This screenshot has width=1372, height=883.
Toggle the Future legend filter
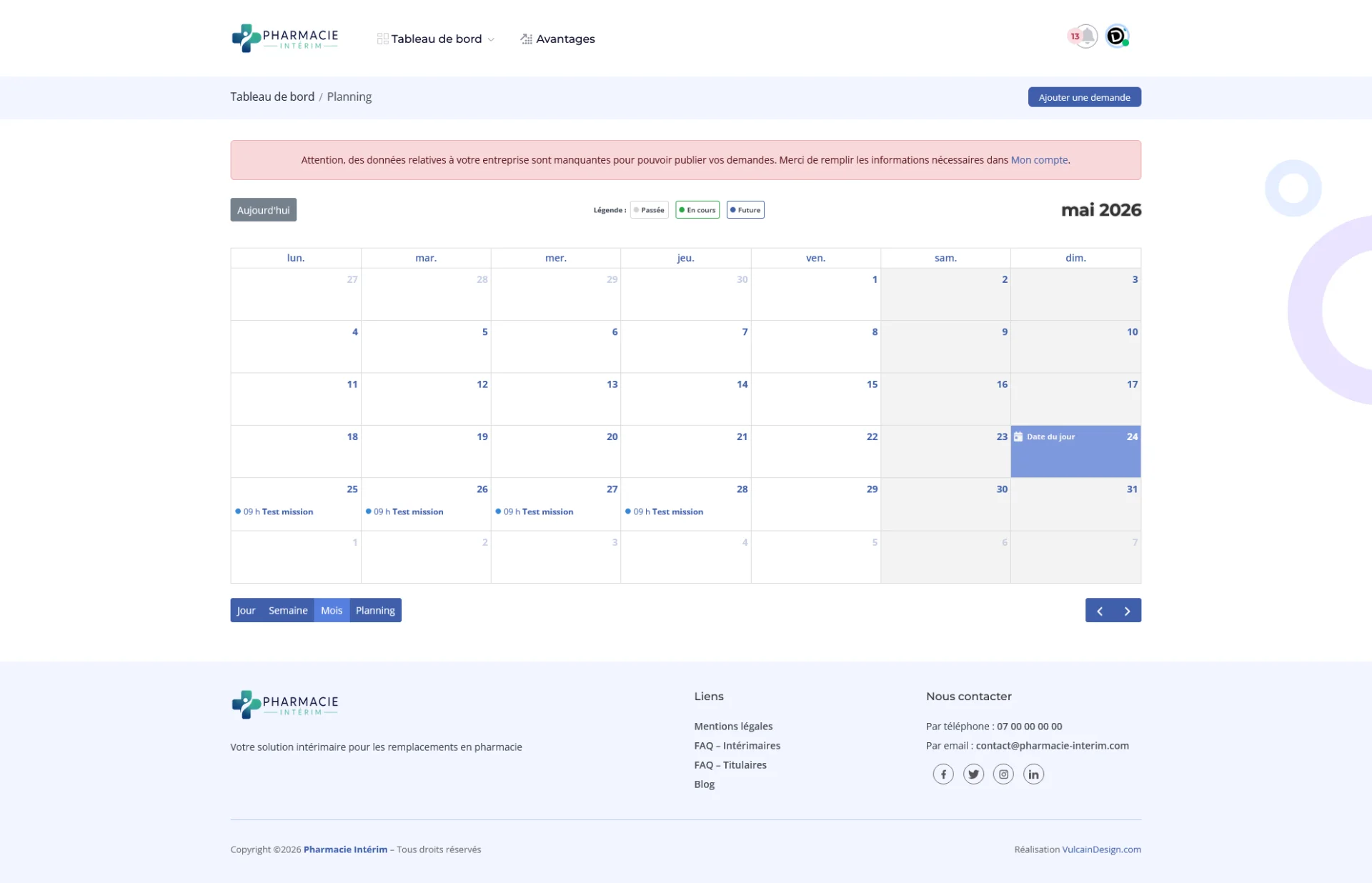pyautogui.click(x=745, y=210)
